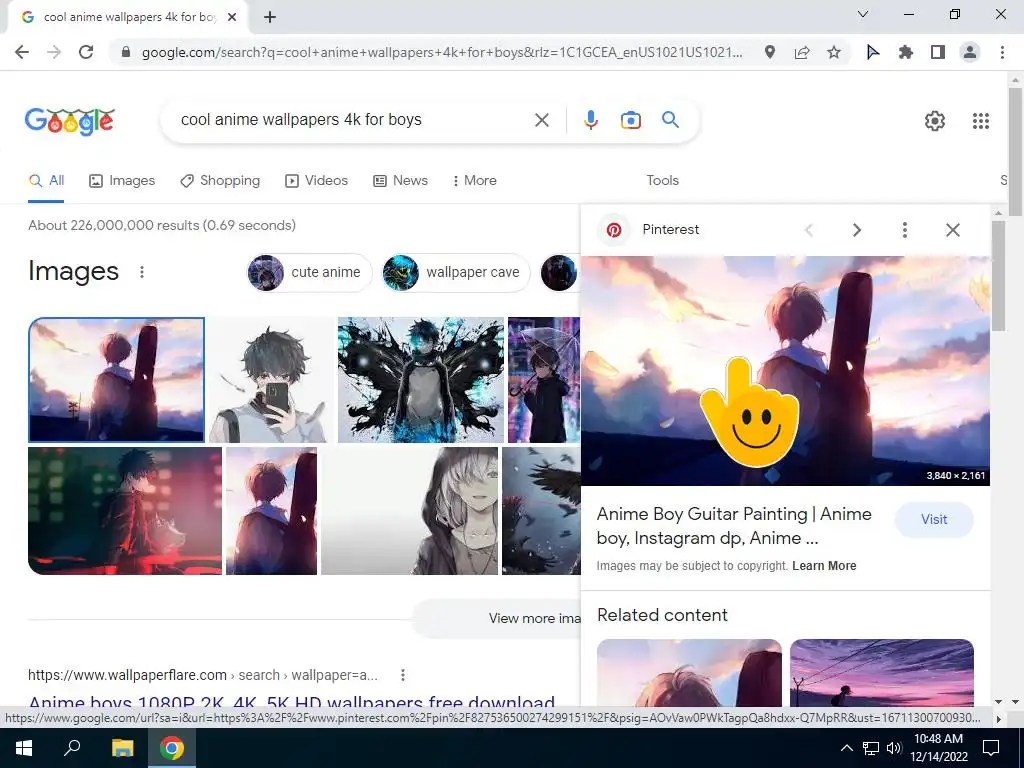The image size is (1024, 768).
Task: Open the Windows notification center
Action: [991, 748]
